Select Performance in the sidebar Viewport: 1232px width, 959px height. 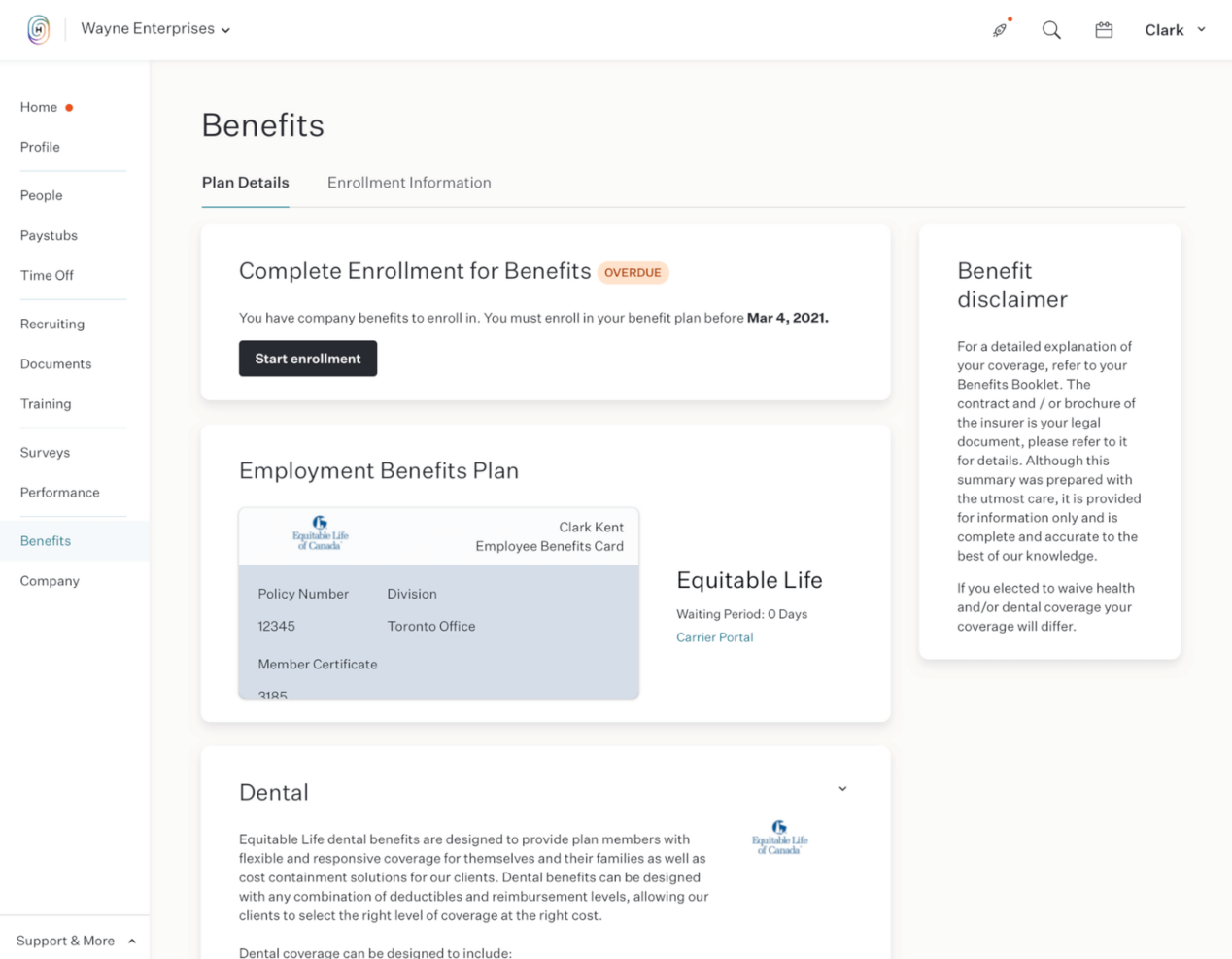pyautogui.click(x=59, y=493)
